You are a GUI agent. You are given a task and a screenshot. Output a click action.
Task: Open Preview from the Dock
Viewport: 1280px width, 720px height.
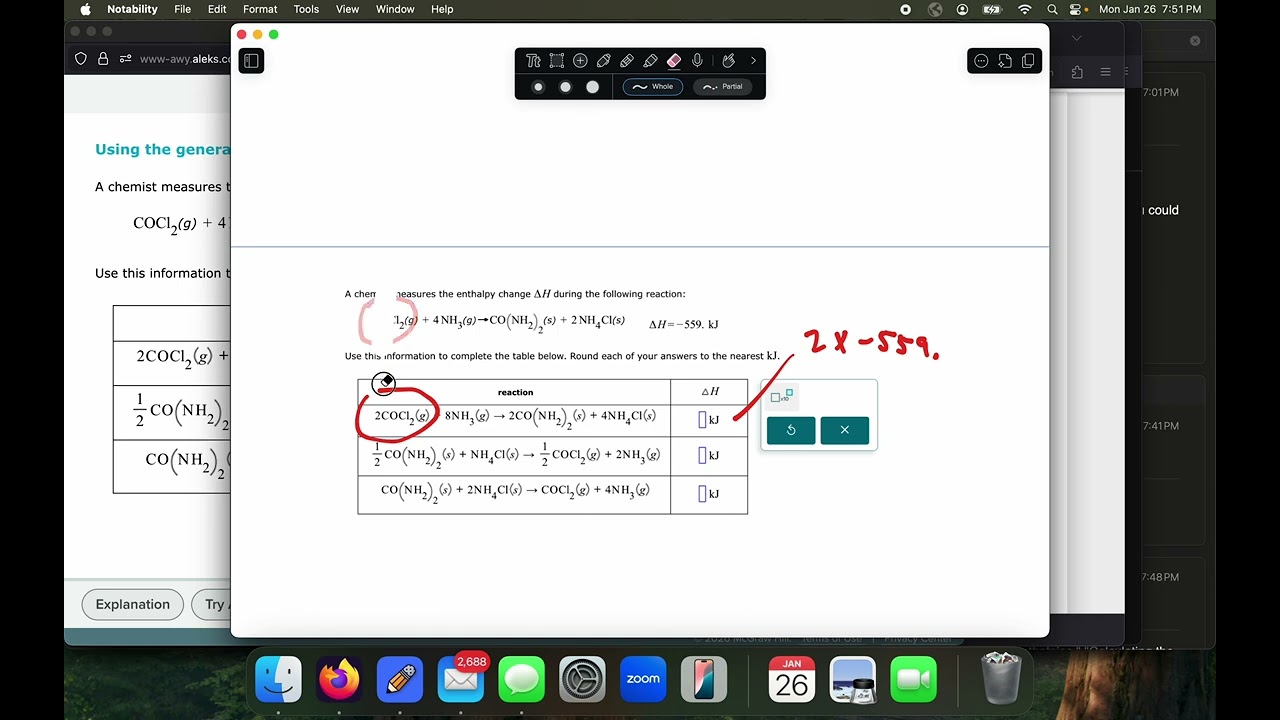[852, 680]
